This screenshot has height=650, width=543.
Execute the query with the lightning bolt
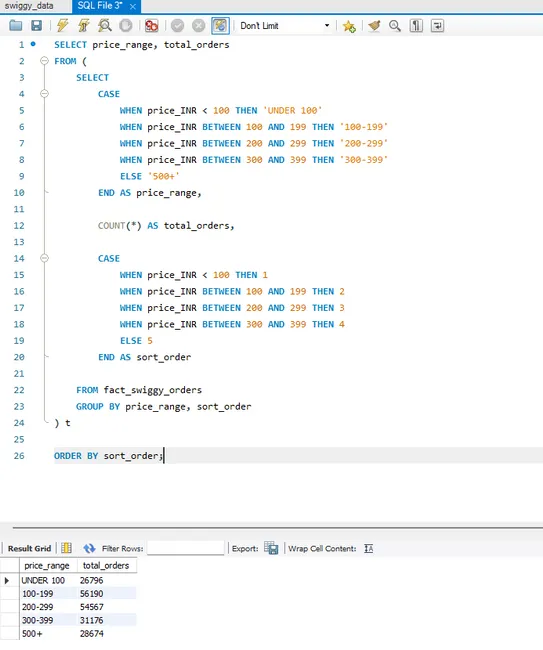(63, 26)
